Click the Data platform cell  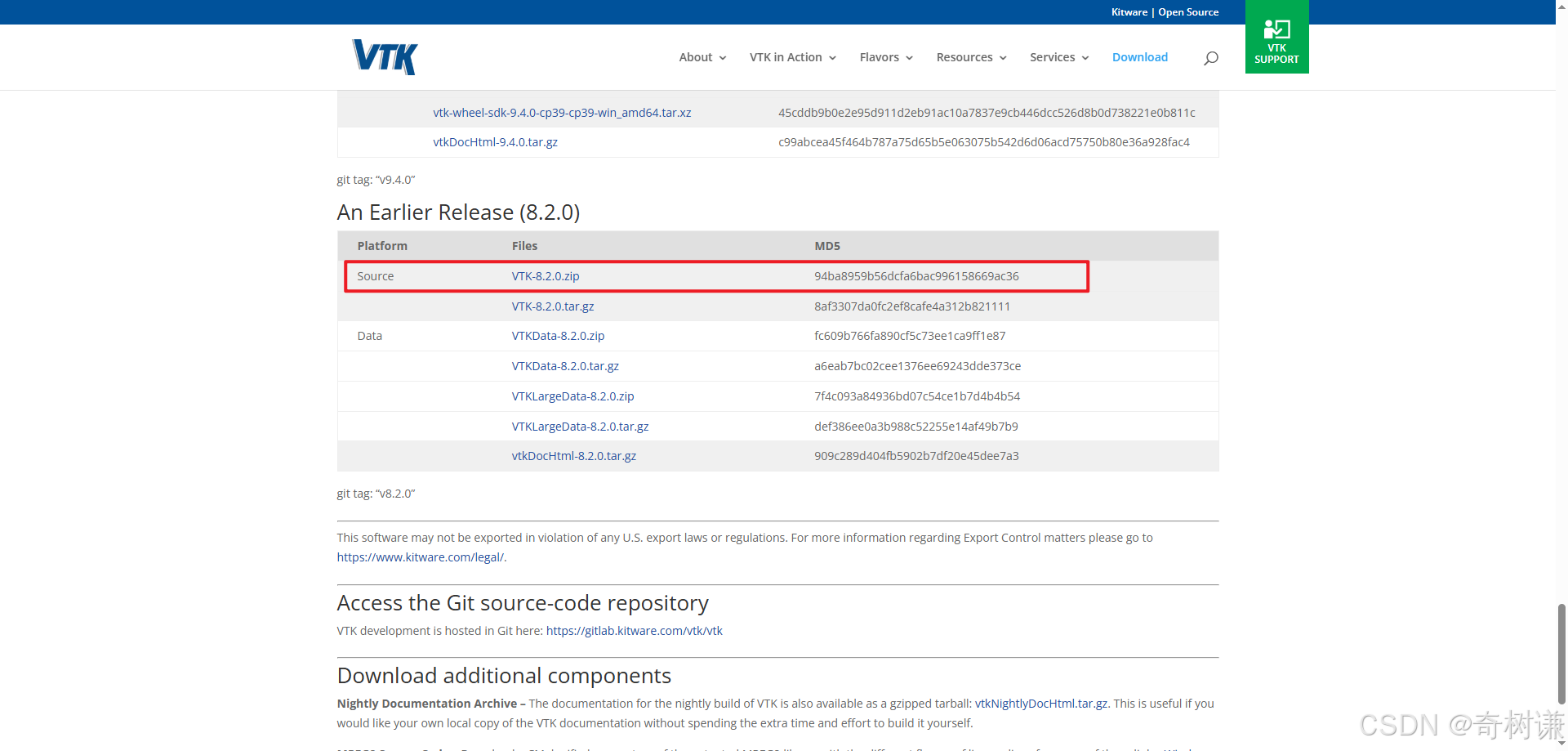(x=369, y=336)
